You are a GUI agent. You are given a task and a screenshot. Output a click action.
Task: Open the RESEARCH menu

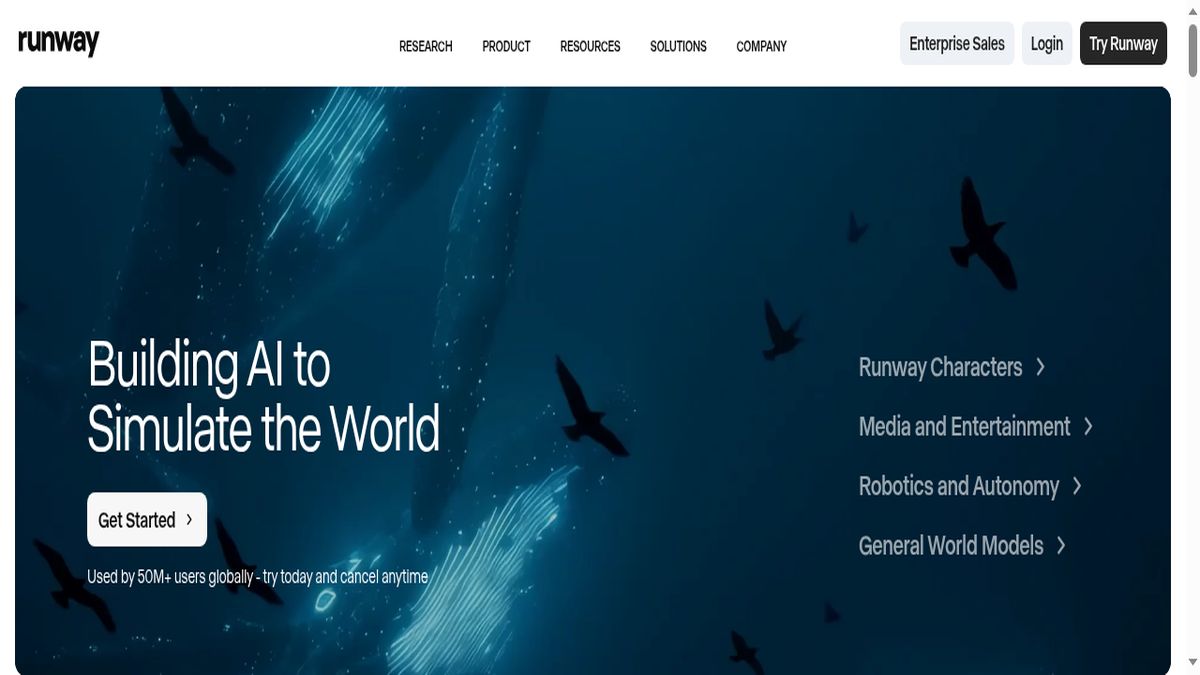[x=426, y=46]
